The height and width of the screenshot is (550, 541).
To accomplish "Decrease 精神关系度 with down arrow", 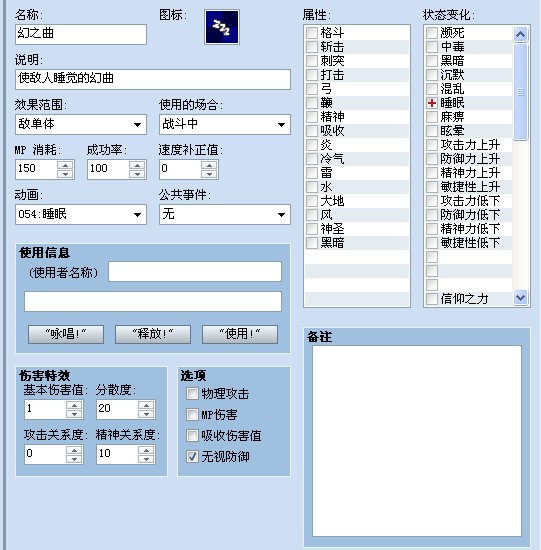I will click(146, 459).
